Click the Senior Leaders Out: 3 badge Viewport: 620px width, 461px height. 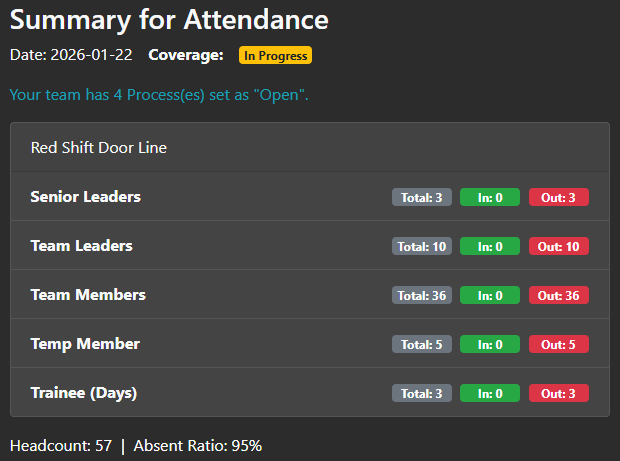point(558,197)
